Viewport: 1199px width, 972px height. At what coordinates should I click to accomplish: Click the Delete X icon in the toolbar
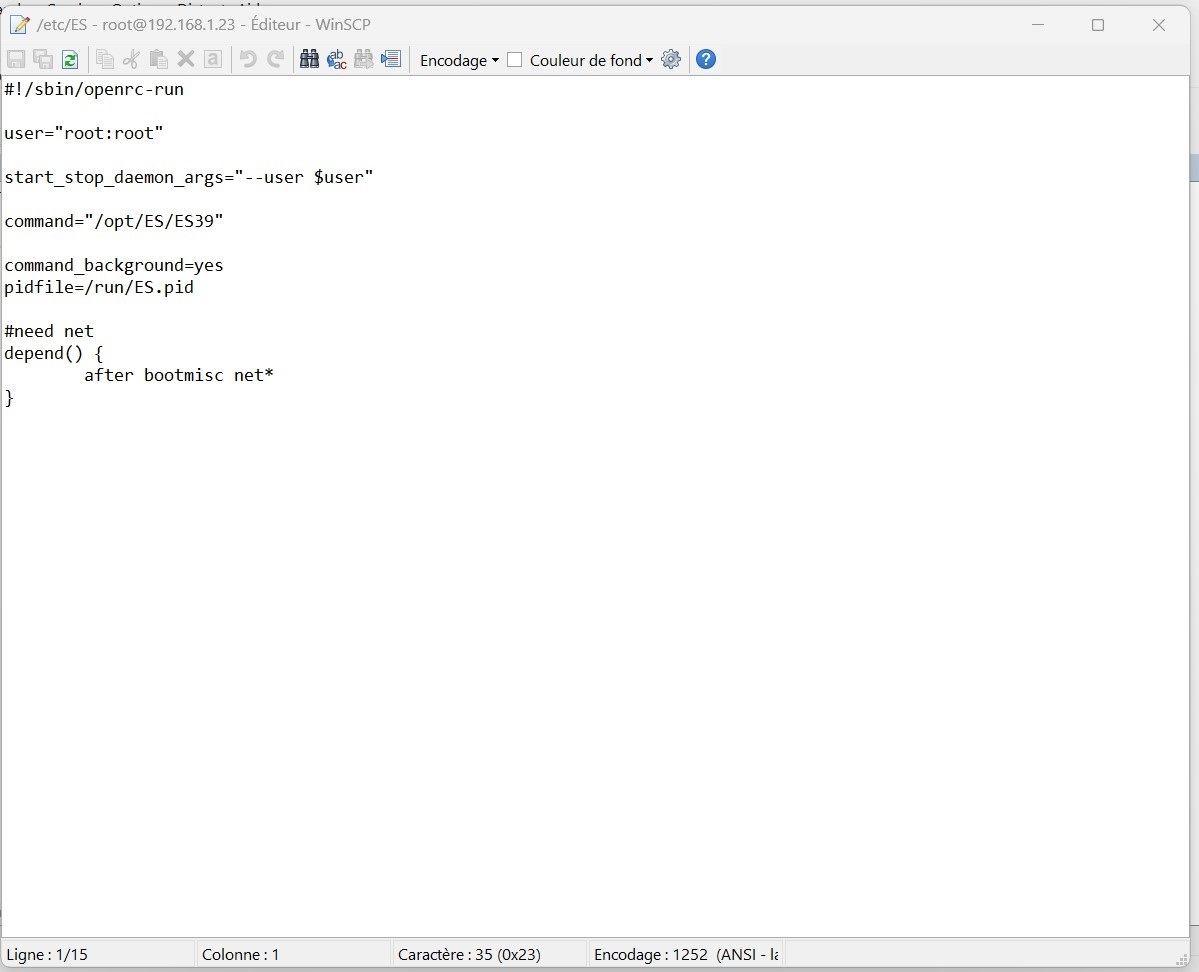click(x=186, y=60)
